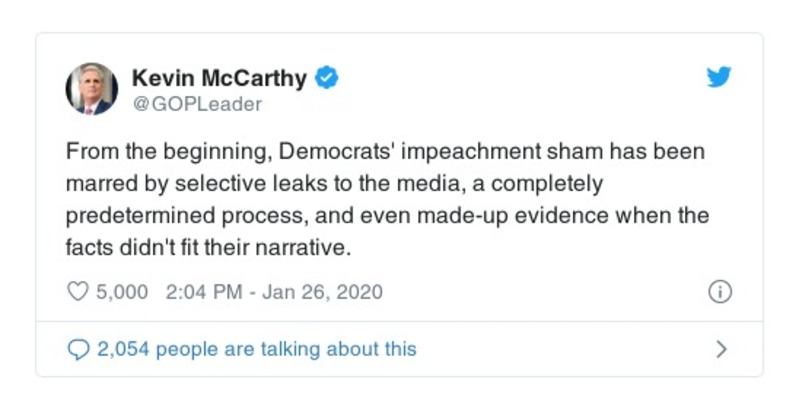Click the 5,000 likes count
Viewport: 799px width, 414px height.
point(121,292)
